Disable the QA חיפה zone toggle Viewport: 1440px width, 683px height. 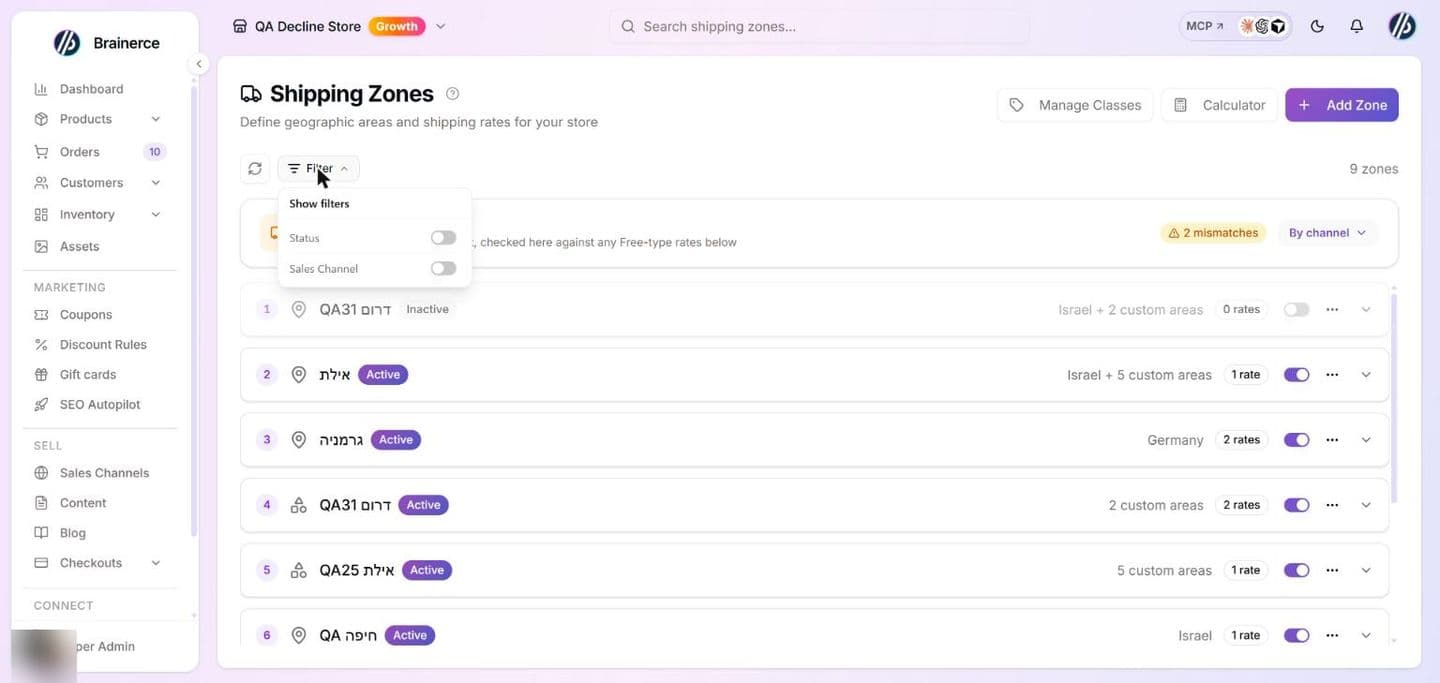tap(1297, 635)
